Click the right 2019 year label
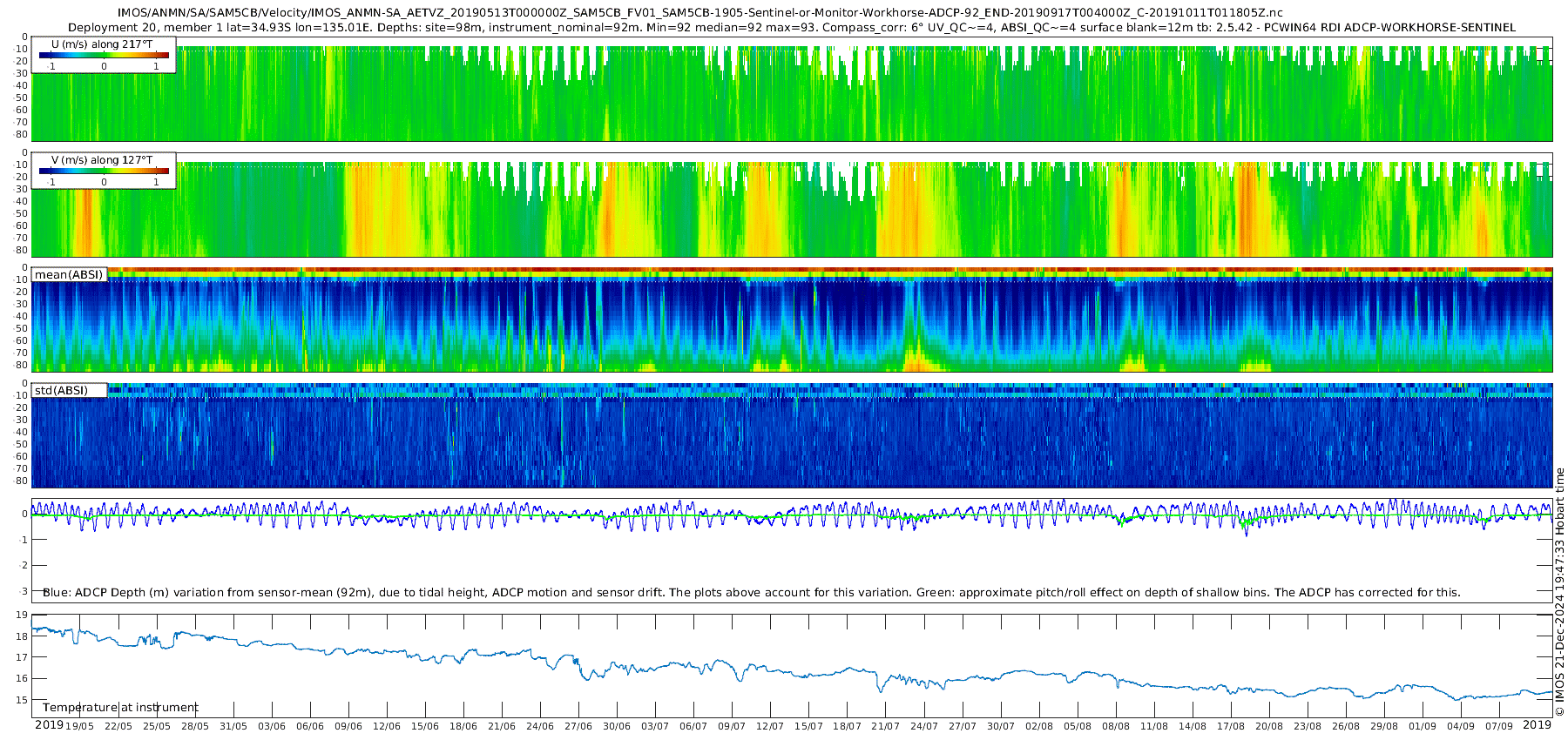 [x=1537, y=725]
